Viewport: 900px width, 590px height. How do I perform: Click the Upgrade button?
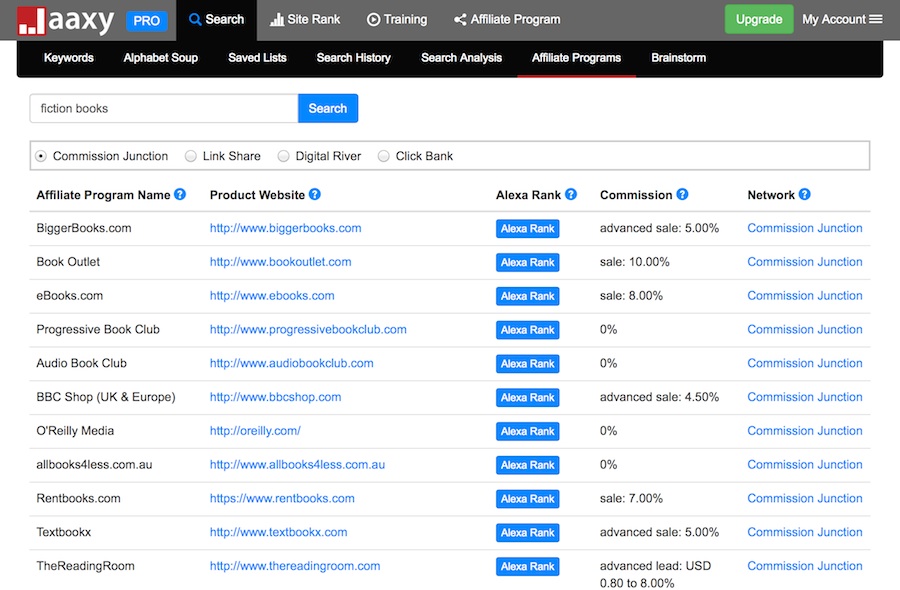click(x=759, y=20)
